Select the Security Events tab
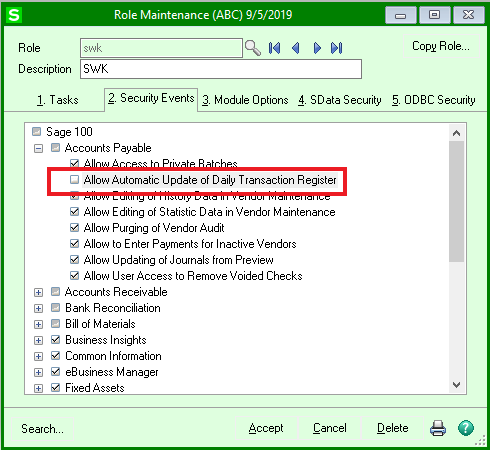Viewport: 490px width, 450px height. [151, 99]
